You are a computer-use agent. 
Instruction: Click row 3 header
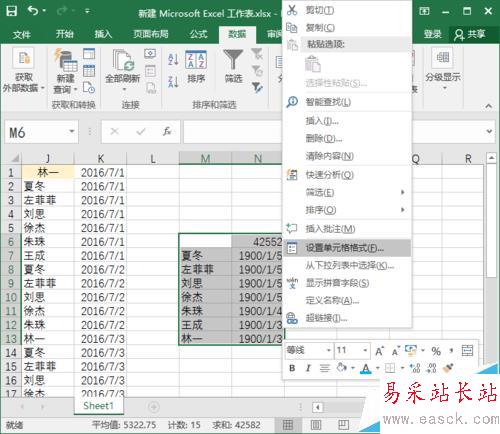(x=11, y=200)
